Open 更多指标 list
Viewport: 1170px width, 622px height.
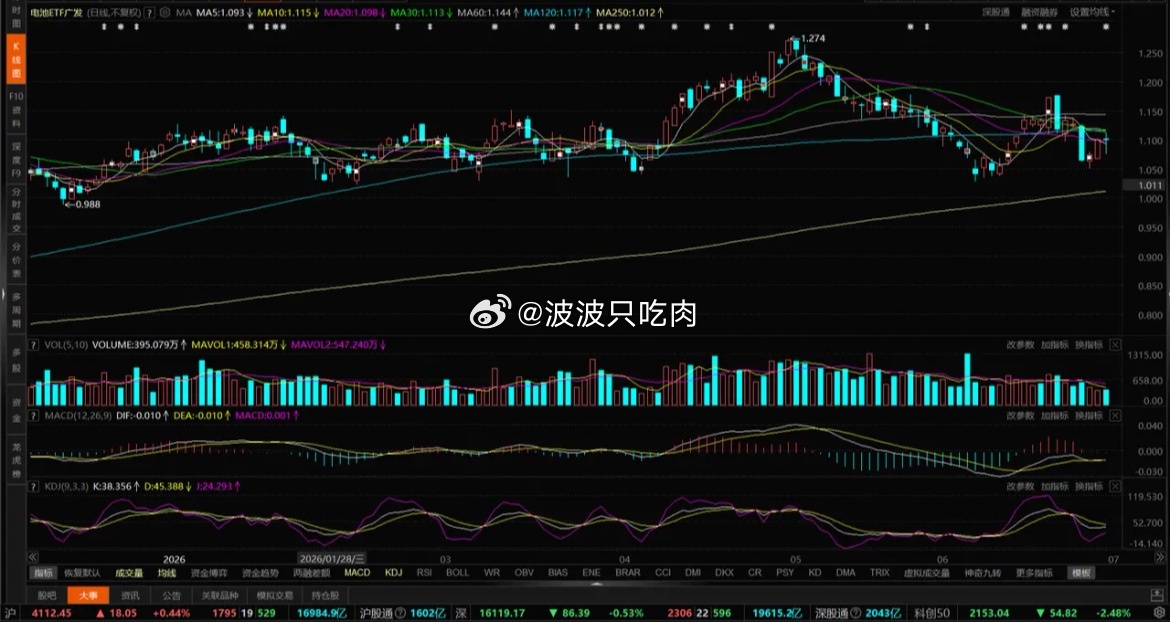pyautogui.click(x=1034, y=573)
